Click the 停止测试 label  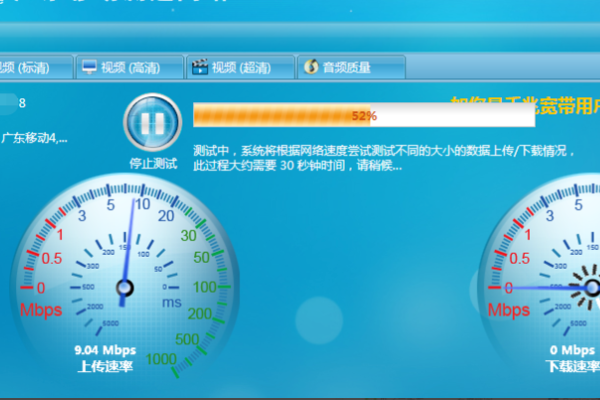[153, 163]
